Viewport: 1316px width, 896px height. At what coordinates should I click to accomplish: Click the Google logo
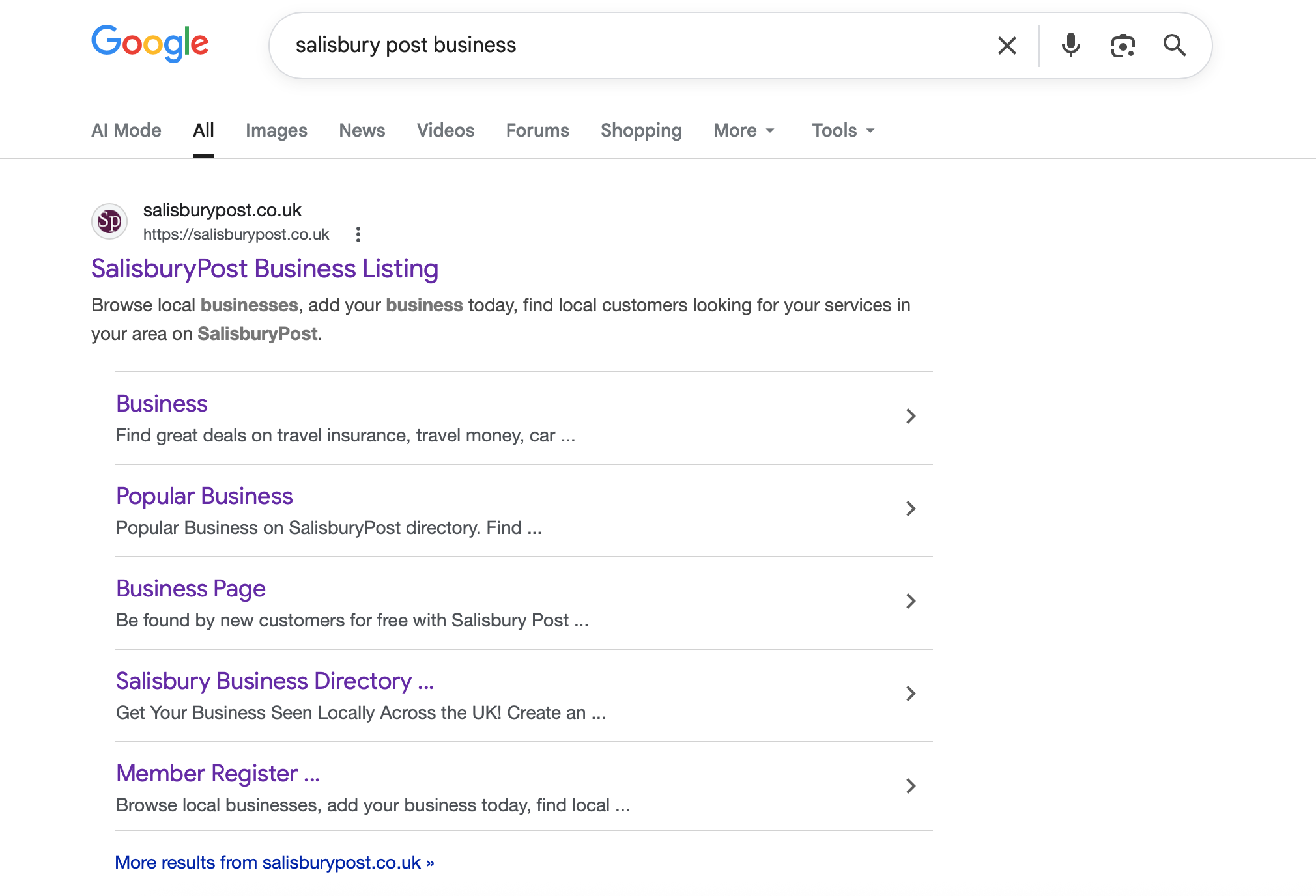point(150,44)
